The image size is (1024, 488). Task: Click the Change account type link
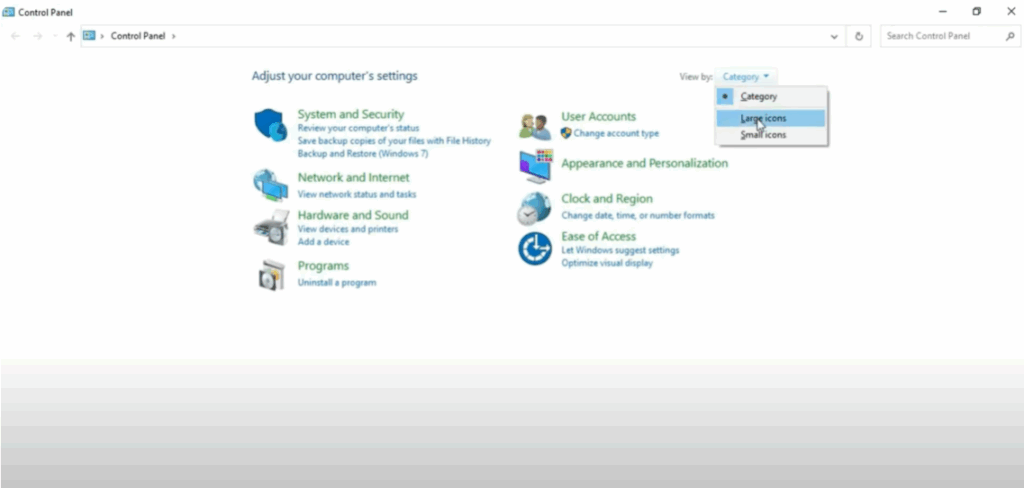616,133
